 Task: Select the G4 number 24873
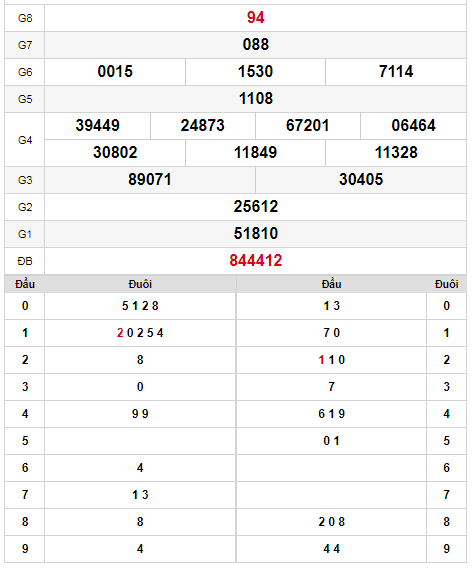(x=202, y=126)
